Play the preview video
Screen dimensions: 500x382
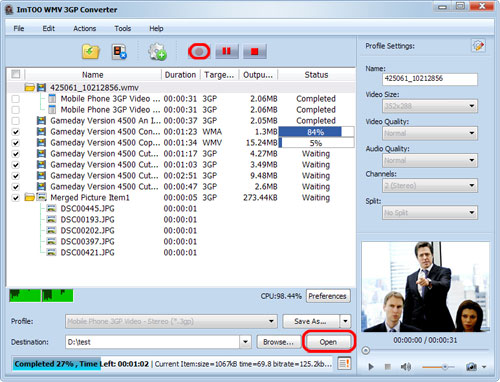tap(371, 367)
